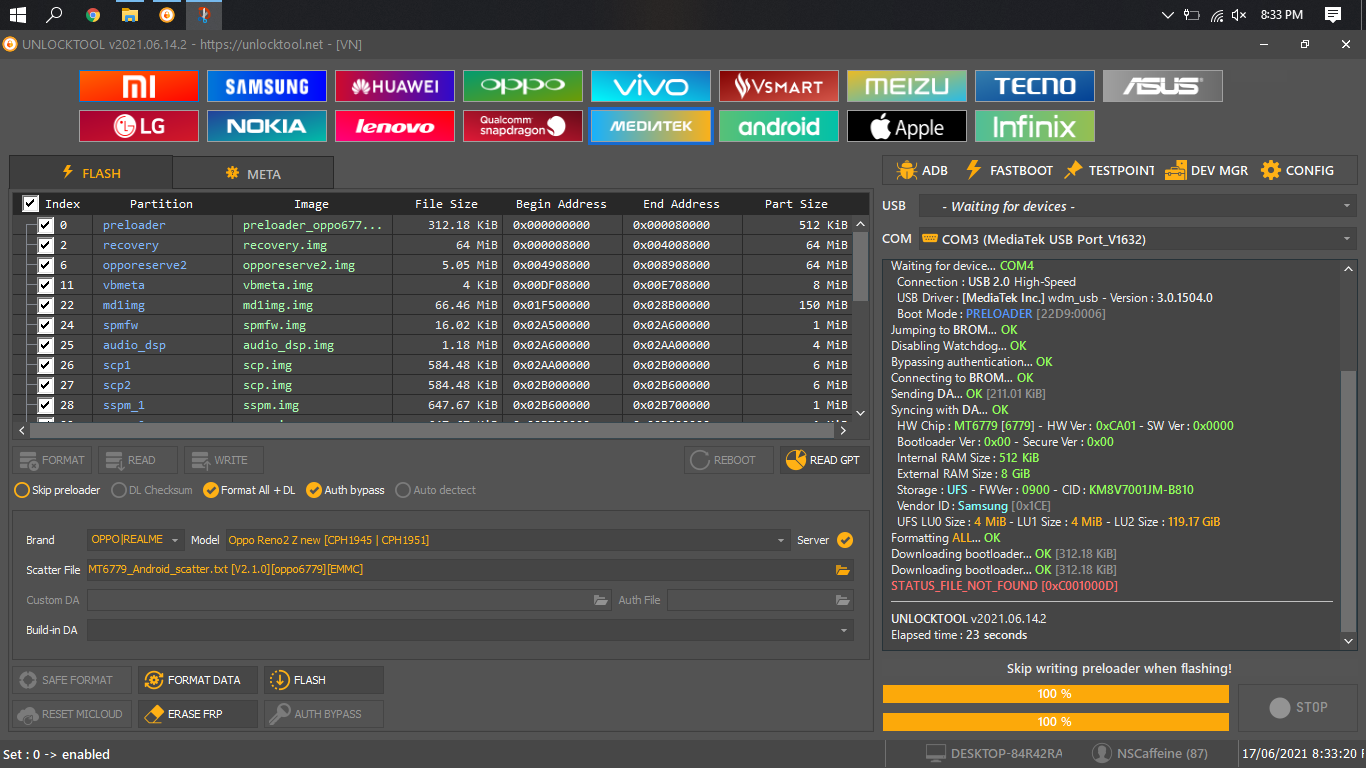Click the READ GPT button
The width and height of the screenshot is (1366, 768).
pyautogui.click(x=824, y=460)
